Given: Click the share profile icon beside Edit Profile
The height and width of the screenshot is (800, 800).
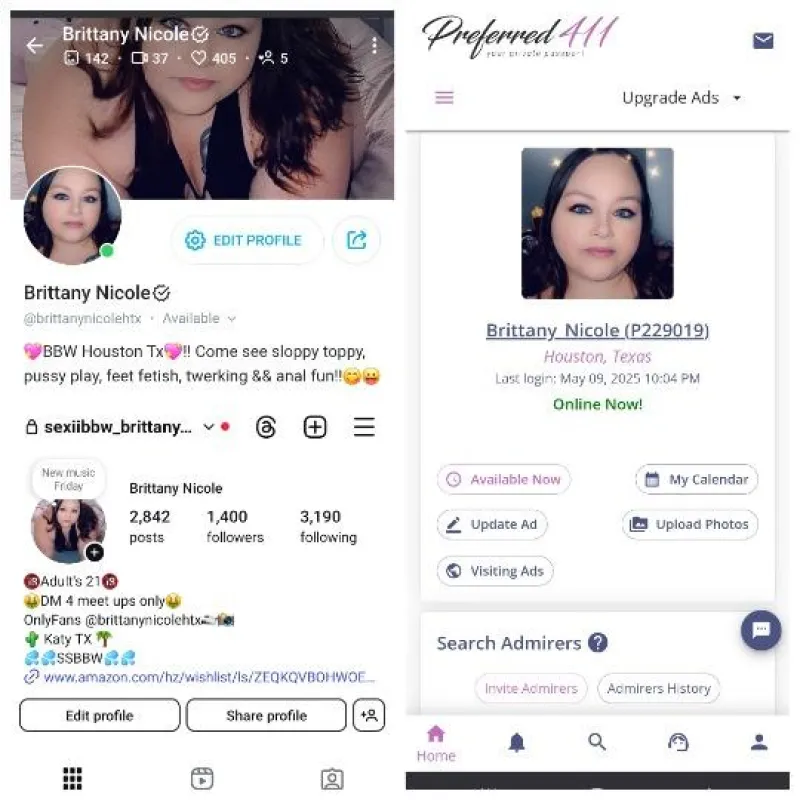Looking at the screenshot, I should pyautogui.click(x=357, y=240).
